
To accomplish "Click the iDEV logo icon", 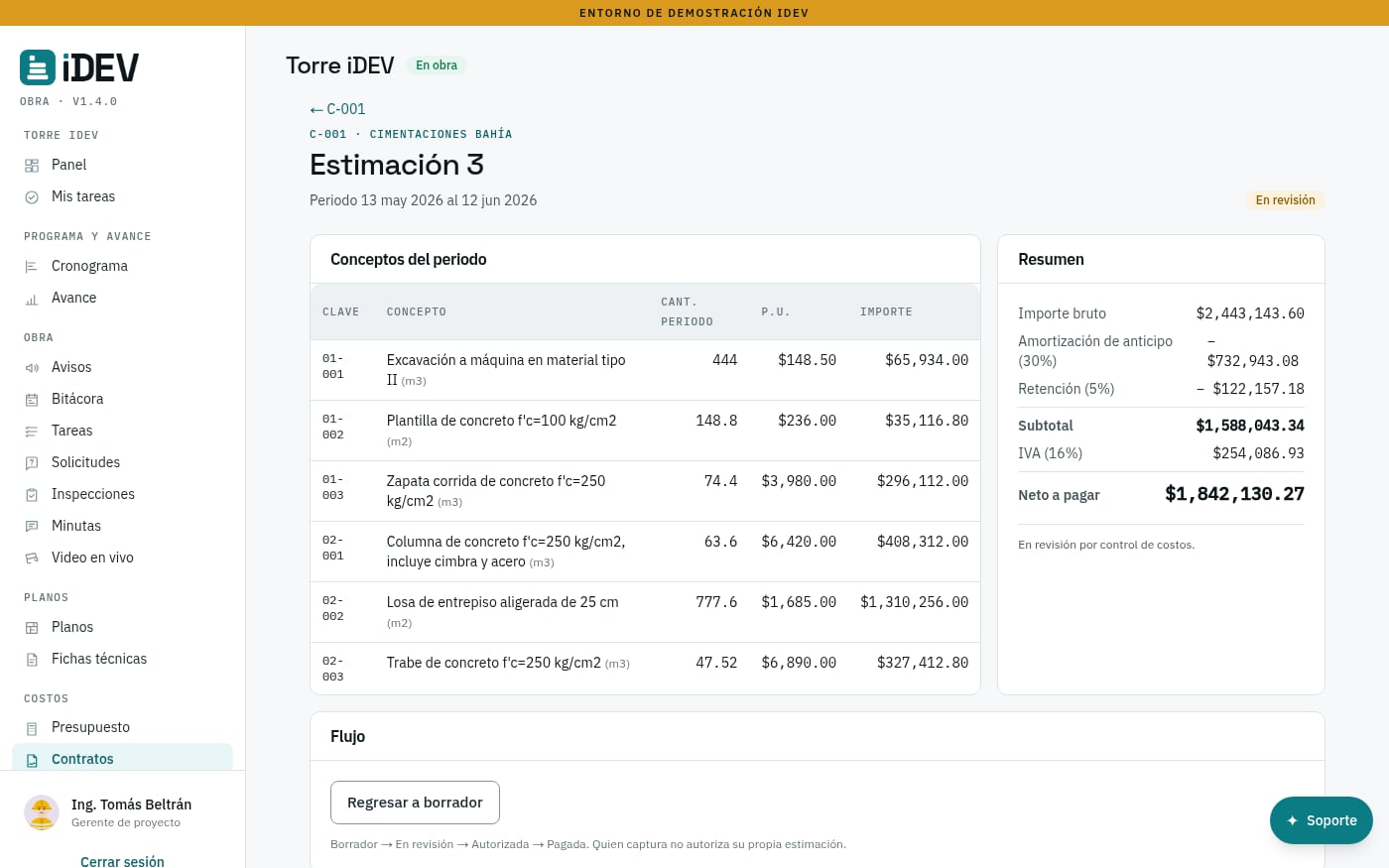I will pyautogui.click(x=38, y=67).
